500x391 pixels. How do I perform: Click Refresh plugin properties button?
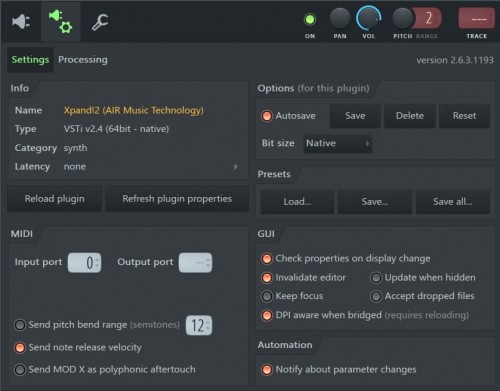177,199
